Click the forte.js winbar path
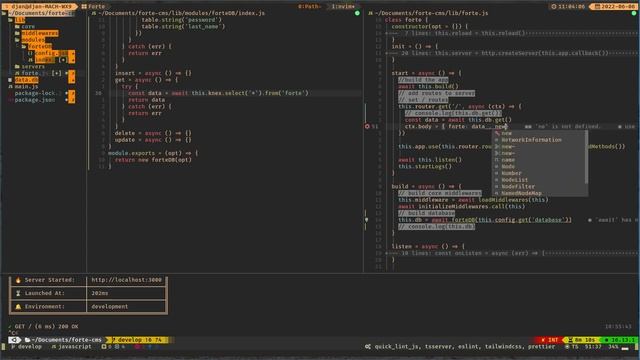The image size is (640, 360). pos(431,13)
